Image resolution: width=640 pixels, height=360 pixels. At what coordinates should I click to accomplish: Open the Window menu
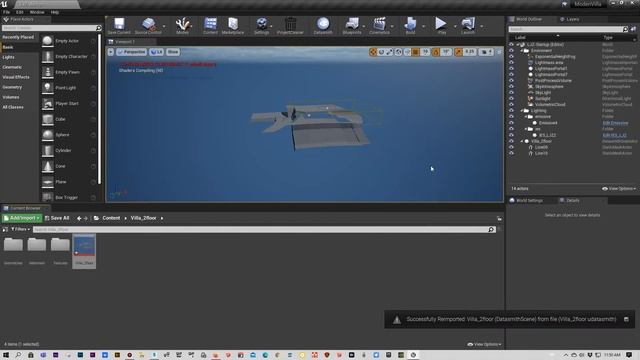click(x=37, y=12)
